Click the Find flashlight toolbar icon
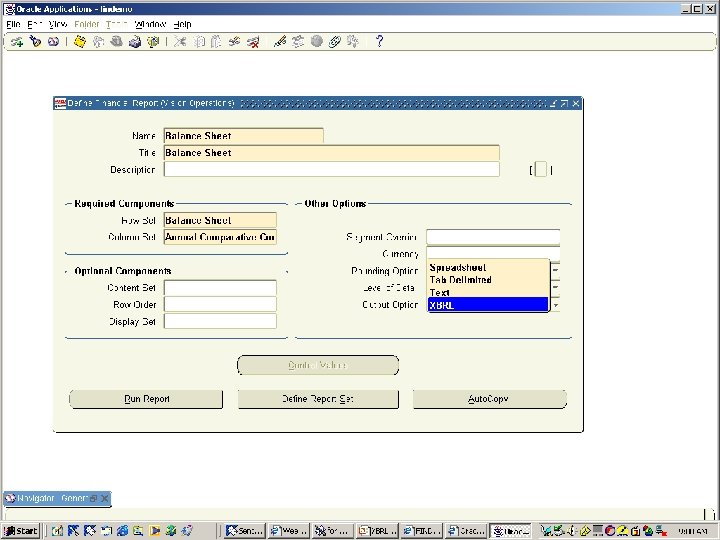 [35, 42]
